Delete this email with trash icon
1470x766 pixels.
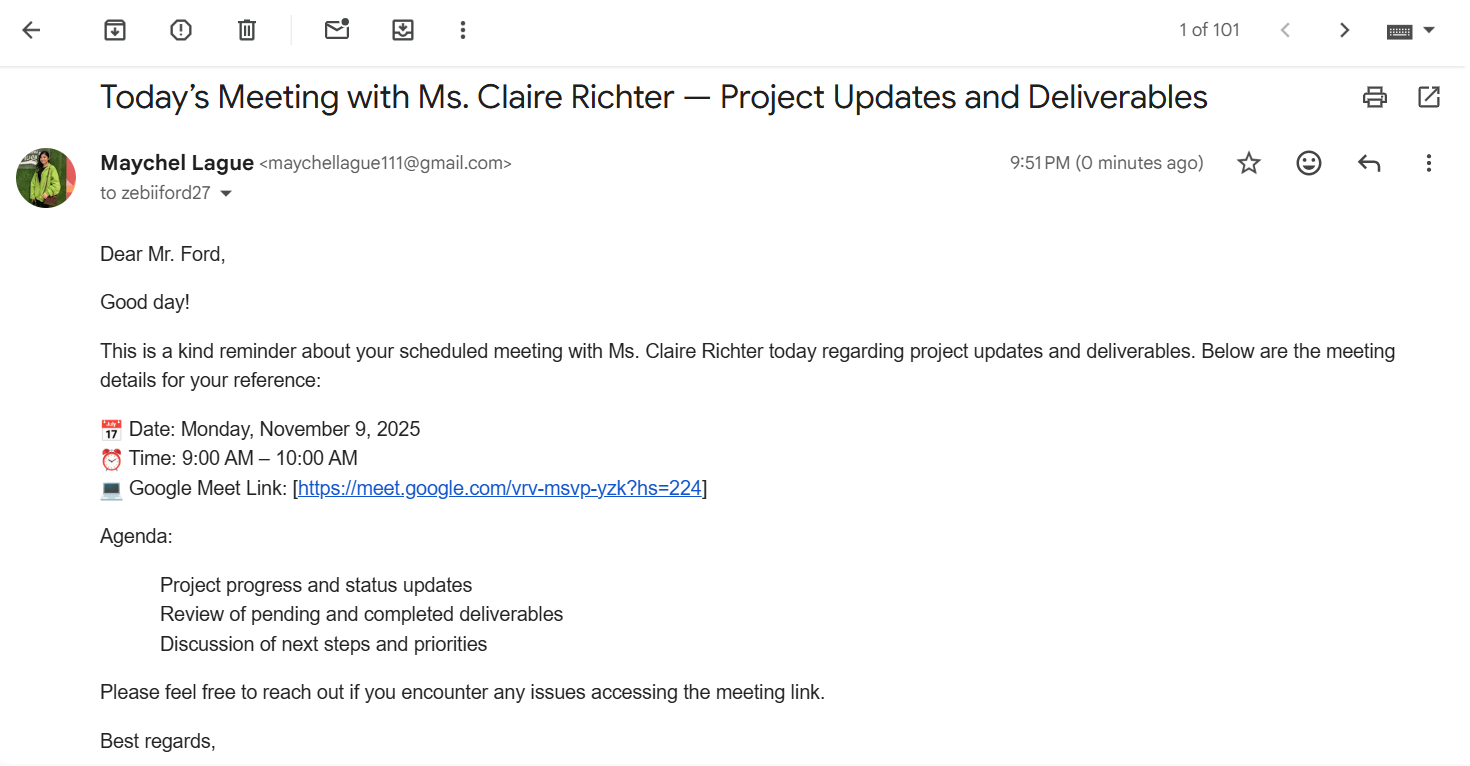247,30
